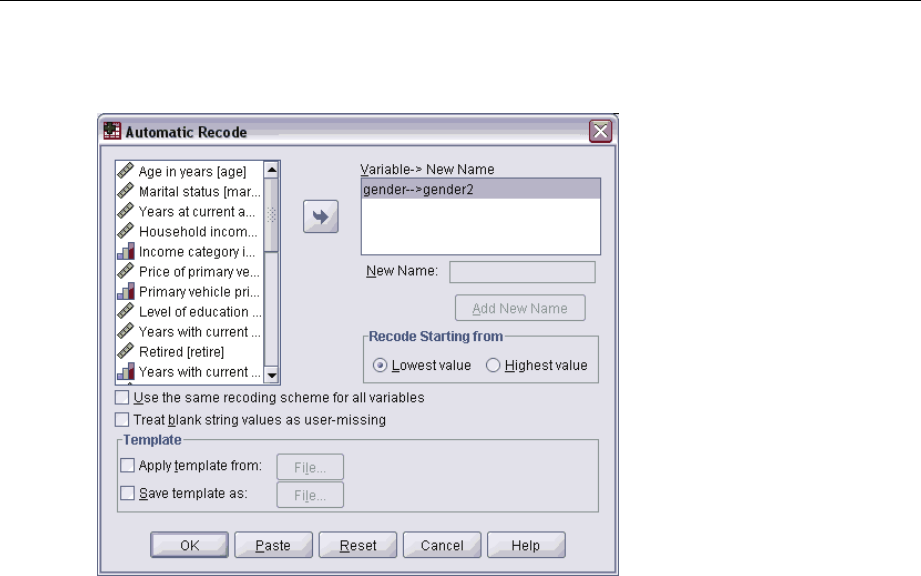Viewport: 921px width, 576px height.
Task: Click the Paste button
Action: coord(273,545)
